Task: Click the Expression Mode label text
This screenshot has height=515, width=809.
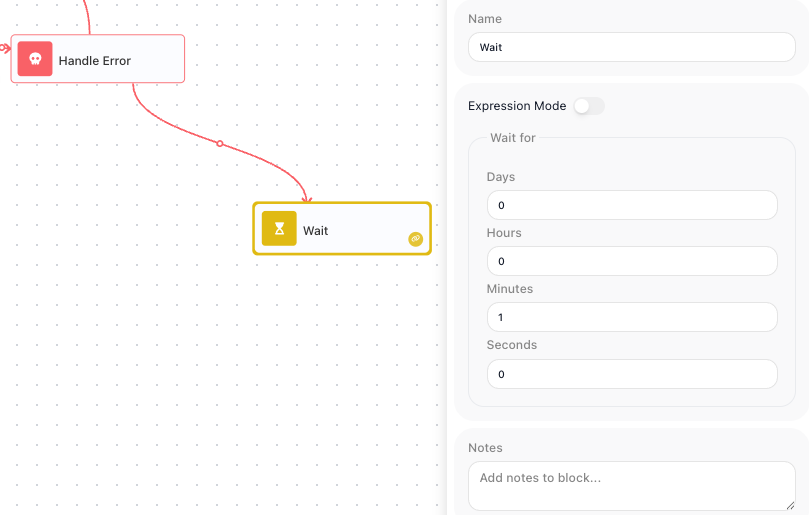Action: coord(517,106)
